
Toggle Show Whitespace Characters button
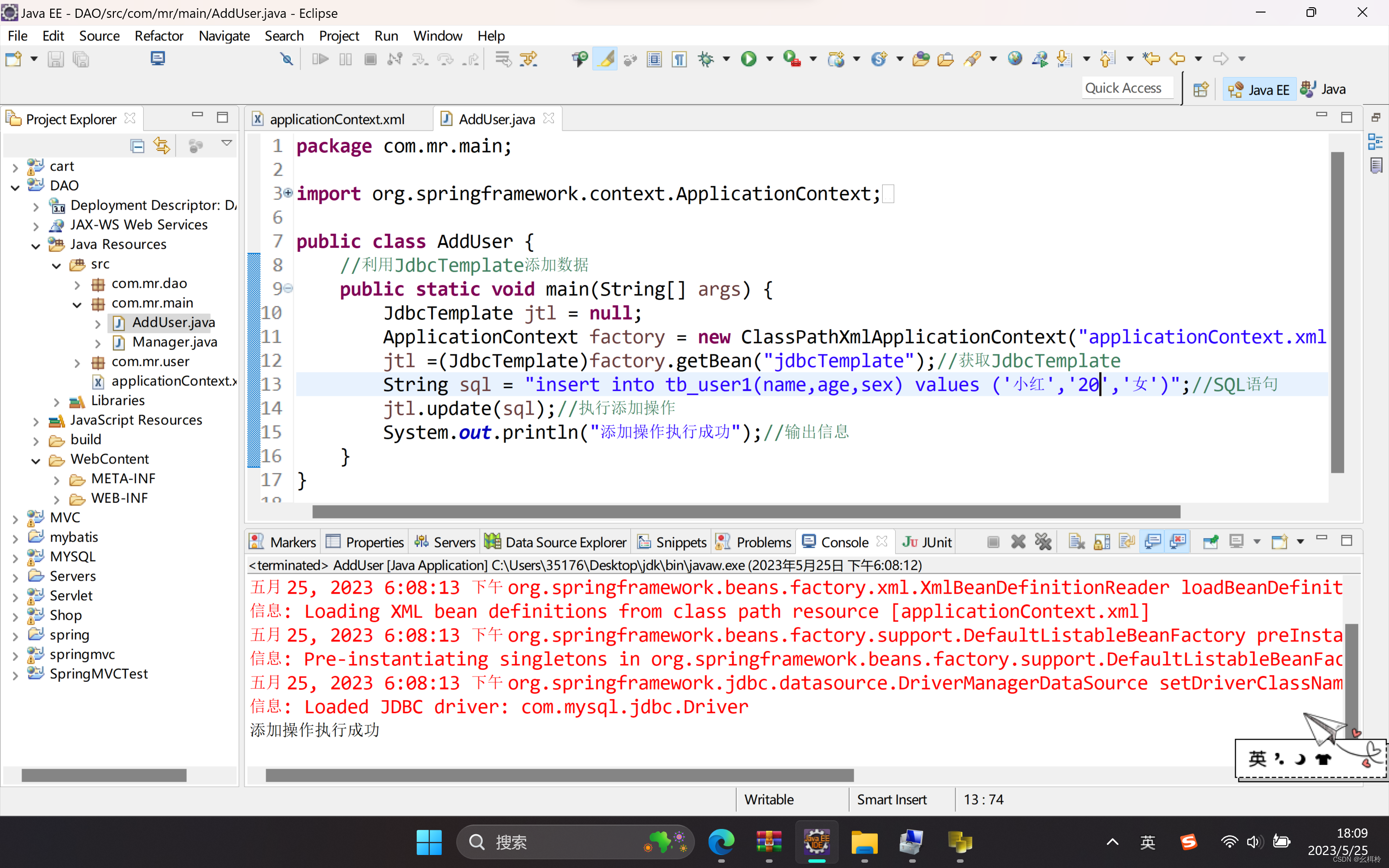[679, 58]
